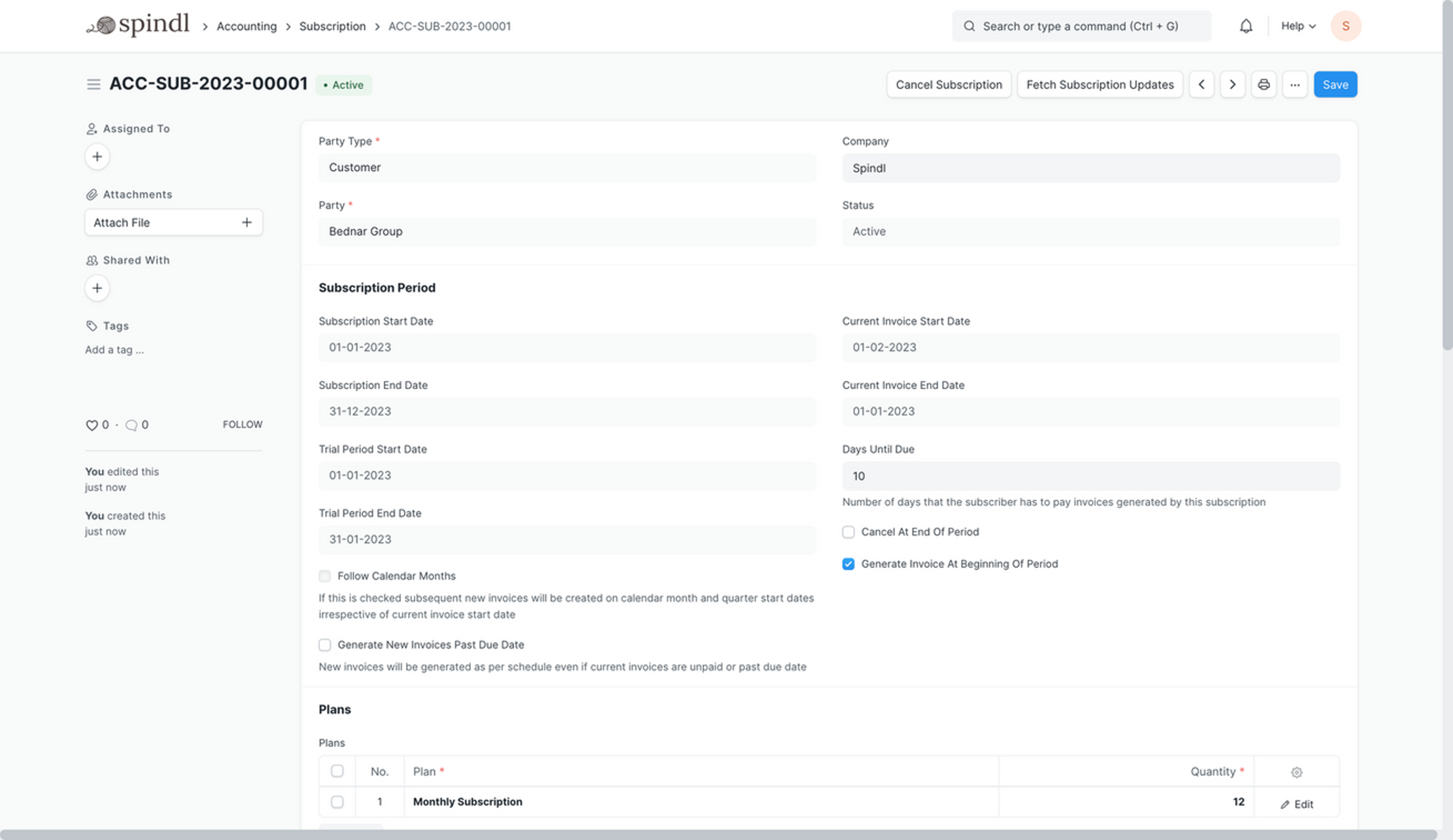
Task: Click the spindl home logo
Action: coord(138,25)
